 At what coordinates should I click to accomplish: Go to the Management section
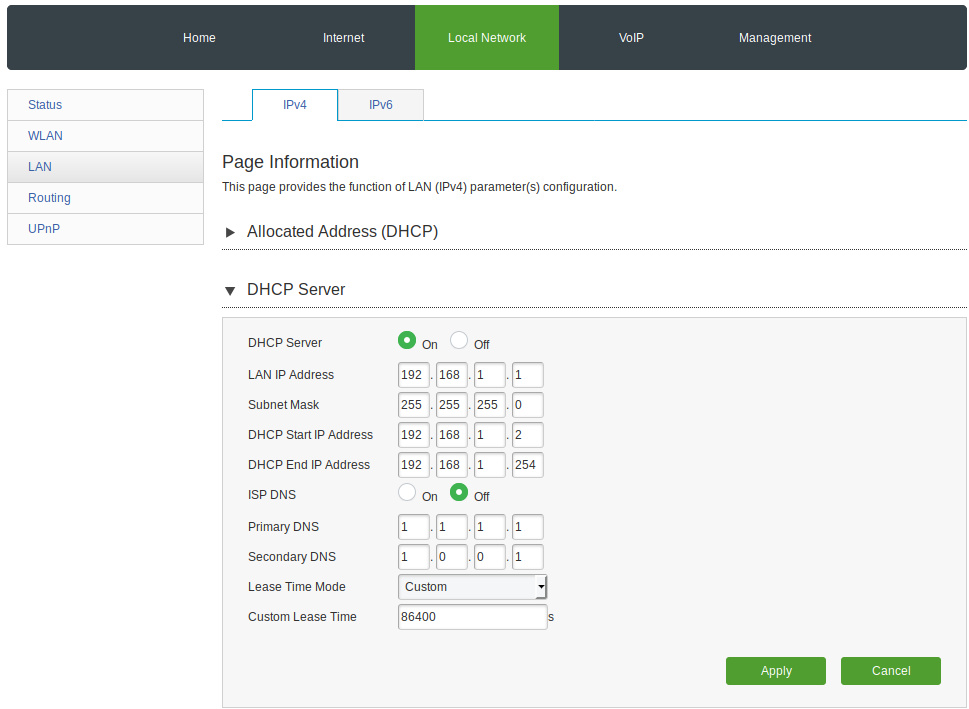click(774, 37)
